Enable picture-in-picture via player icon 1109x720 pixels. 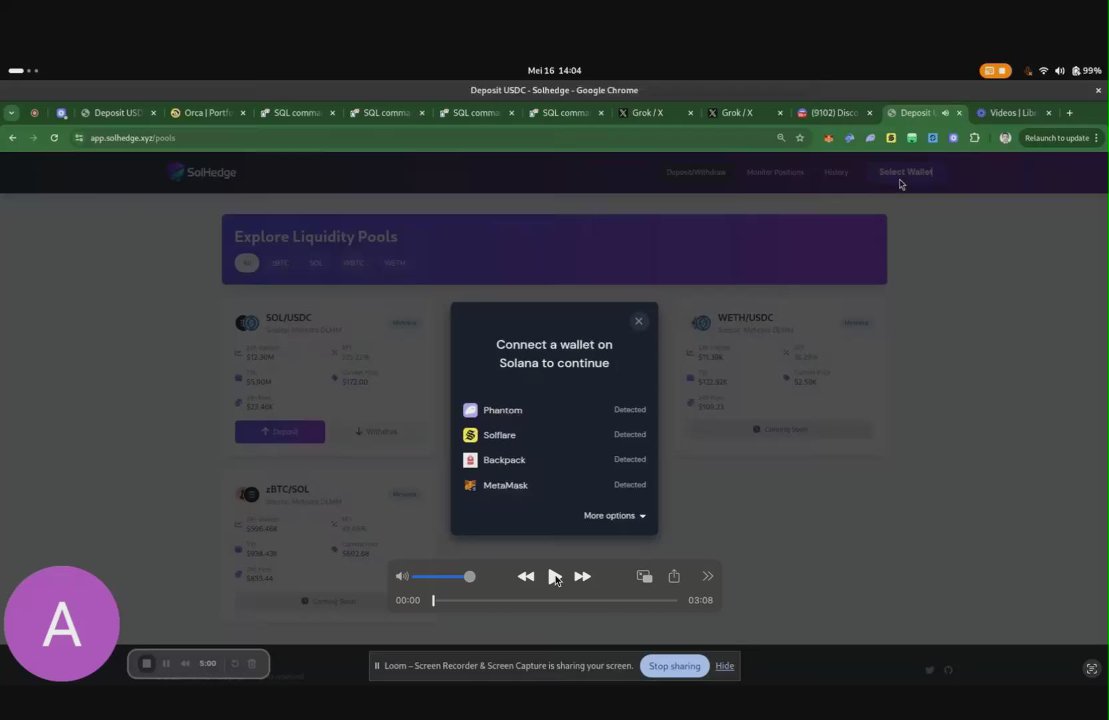pos(644,576)
